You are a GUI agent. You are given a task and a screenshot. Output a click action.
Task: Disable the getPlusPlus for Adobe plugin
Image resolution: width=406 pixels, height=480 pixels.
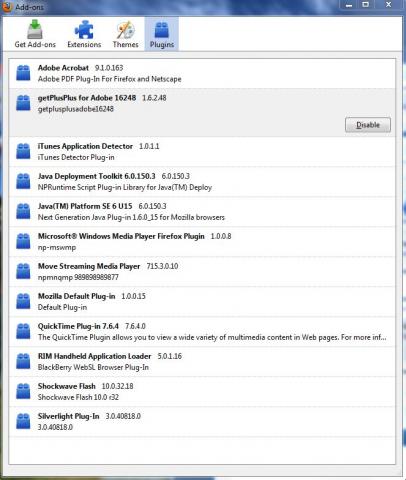pyautogui.click(x=368, y=125)
